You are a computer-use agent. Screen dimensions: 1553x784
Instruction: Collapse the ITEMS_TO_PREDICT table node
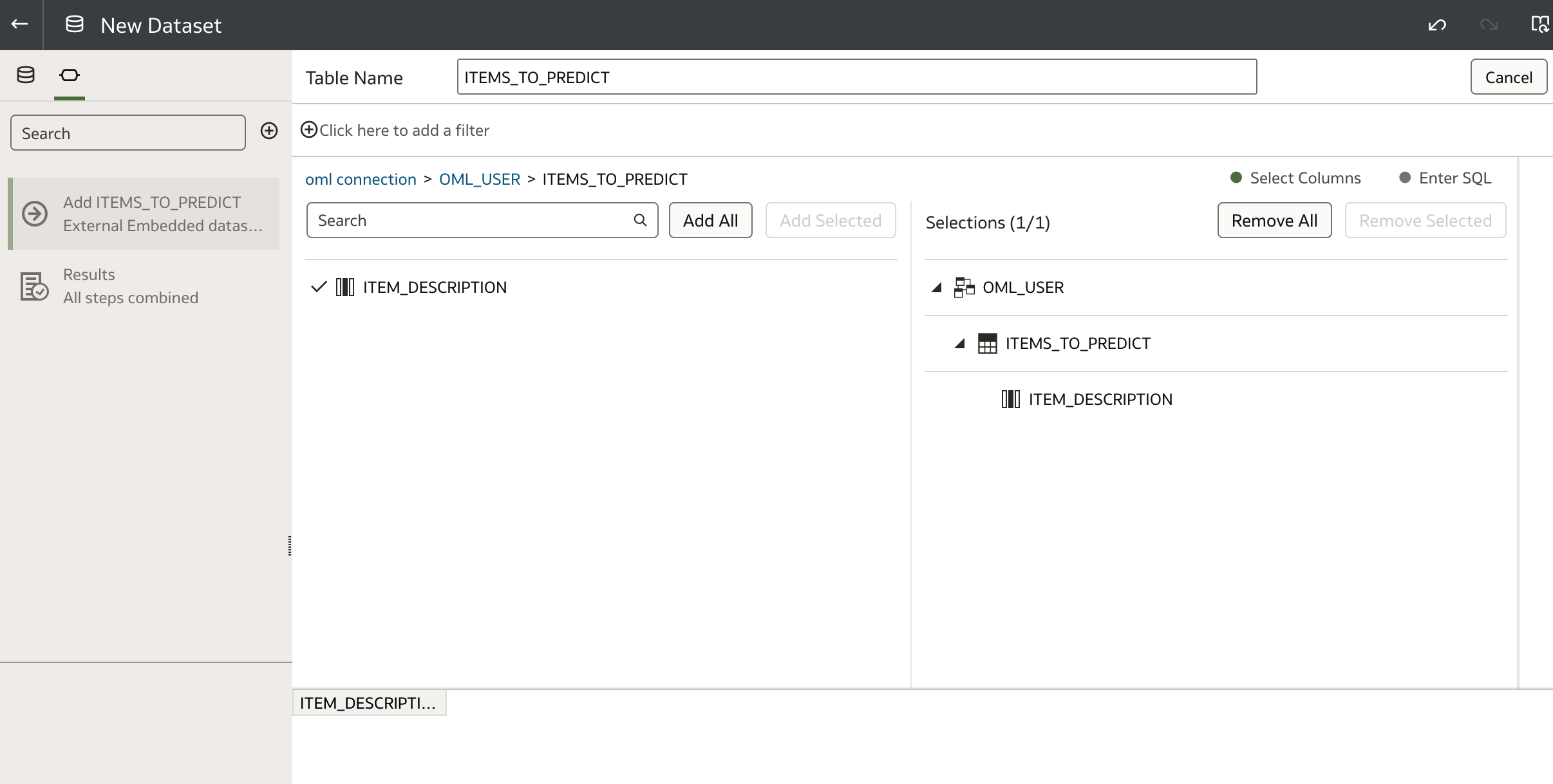click(960, 344)
